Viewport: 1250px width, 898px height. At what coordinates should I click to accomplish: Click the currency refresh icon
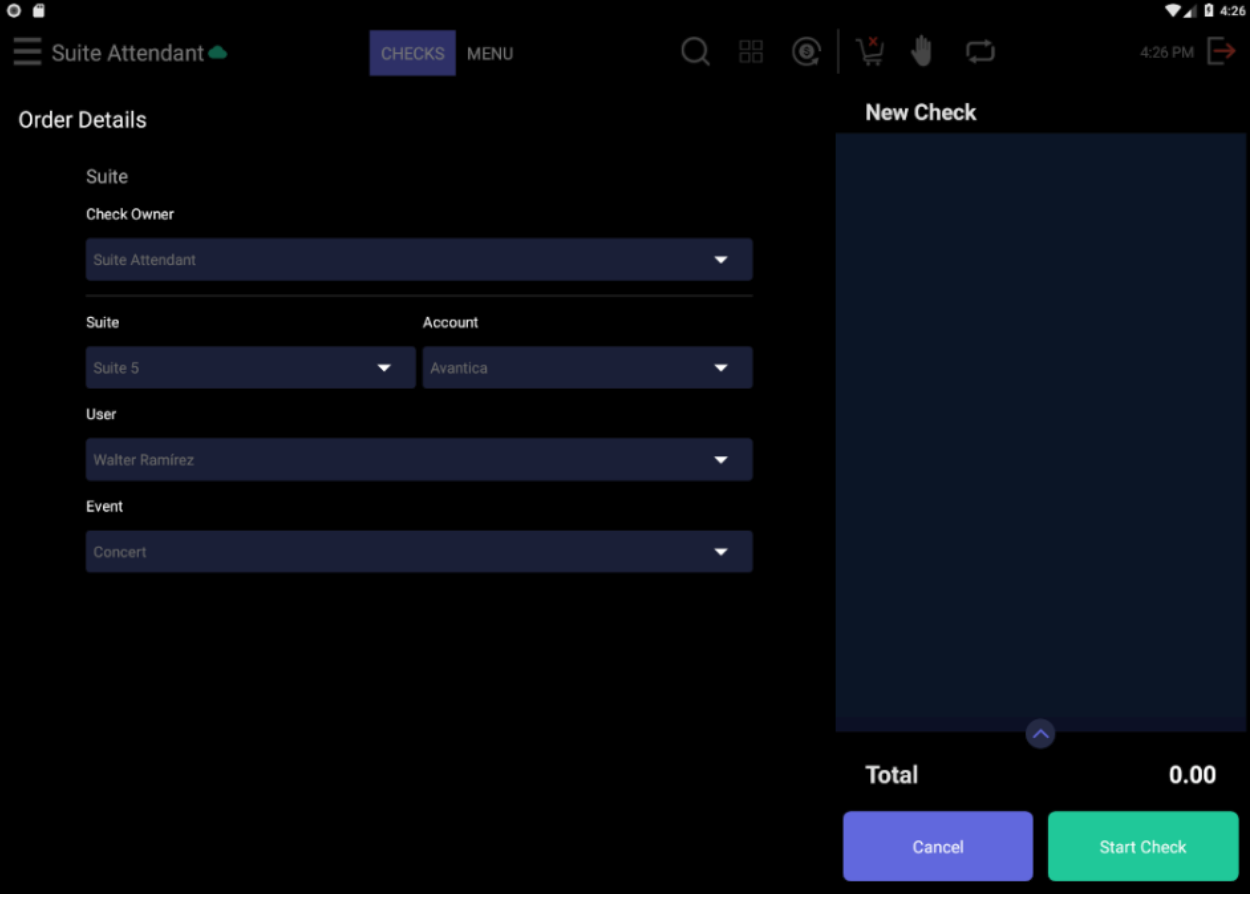click(806, 52)
